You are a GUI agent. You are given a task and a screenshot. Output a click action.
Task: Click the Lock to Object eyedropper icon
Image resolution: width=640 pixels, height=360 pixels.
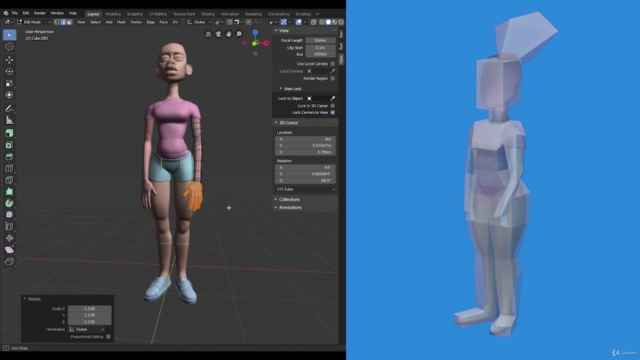(x=333, y=98)
